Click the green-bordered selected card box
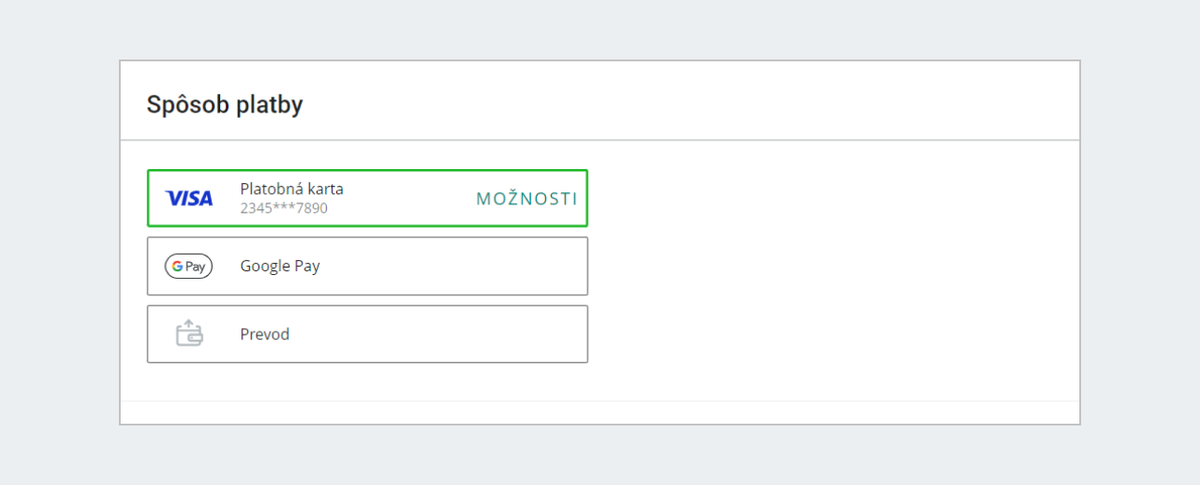Screen dimensions: 1200x485 click(x=367, y=198)
